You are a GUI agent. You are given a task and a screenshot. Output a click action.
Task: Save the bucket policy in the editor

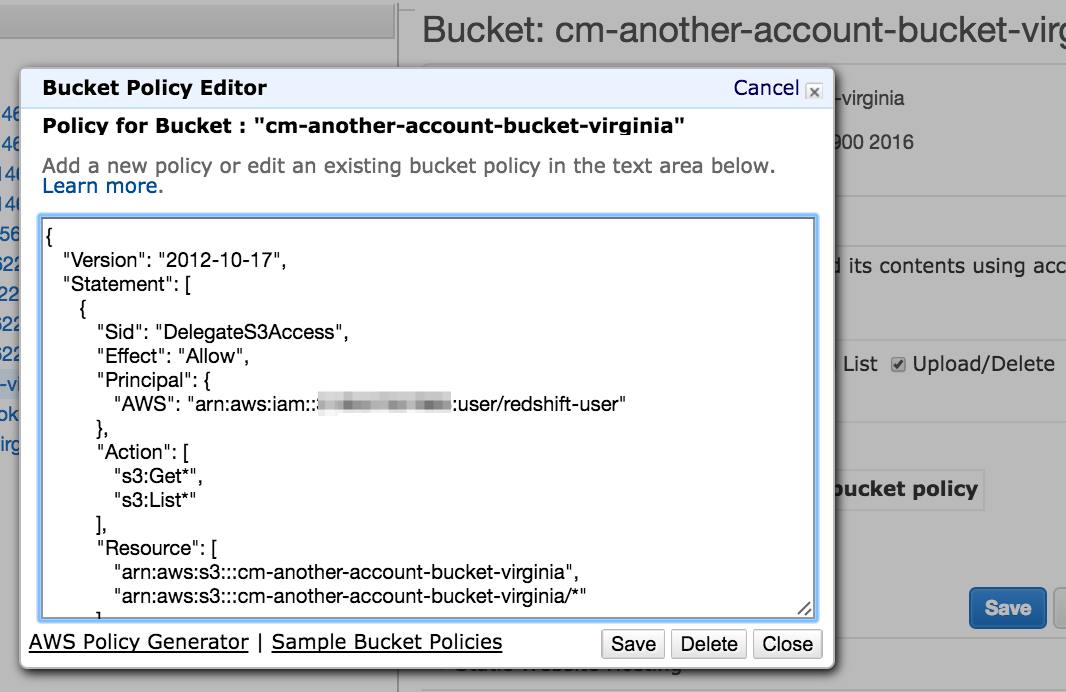coord(633,643)
